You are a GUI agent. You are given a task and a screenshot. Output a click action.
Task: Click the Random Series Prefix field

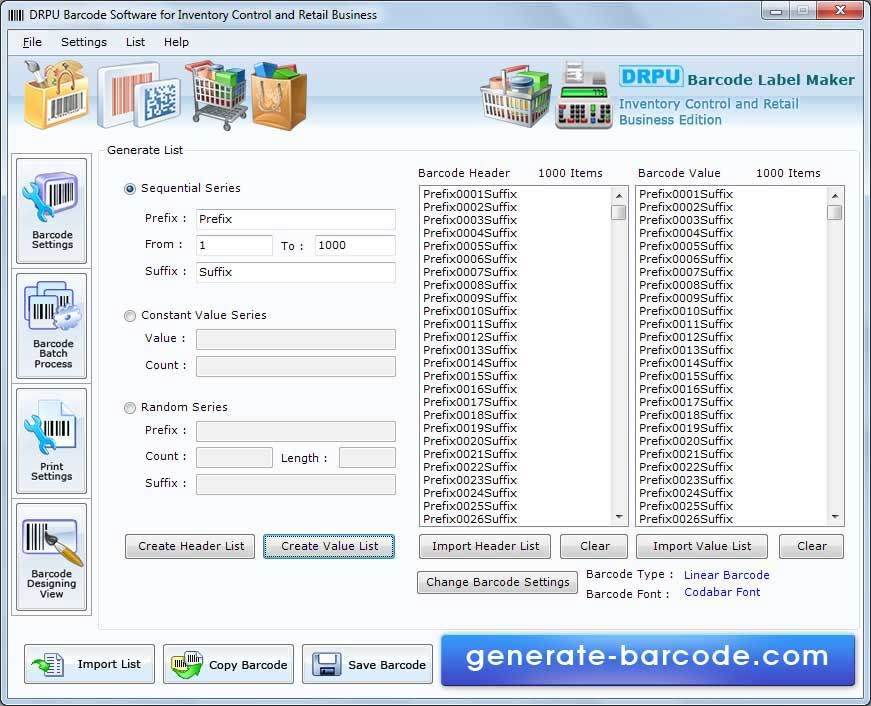(296, 431)
